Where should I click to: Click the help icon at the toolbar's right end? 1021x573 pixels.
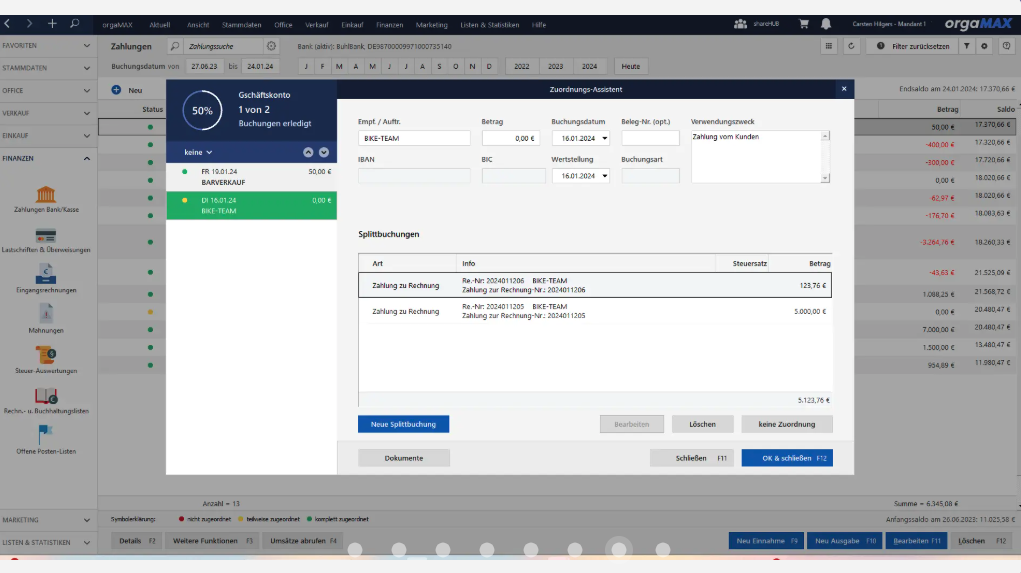(1007, 46)
